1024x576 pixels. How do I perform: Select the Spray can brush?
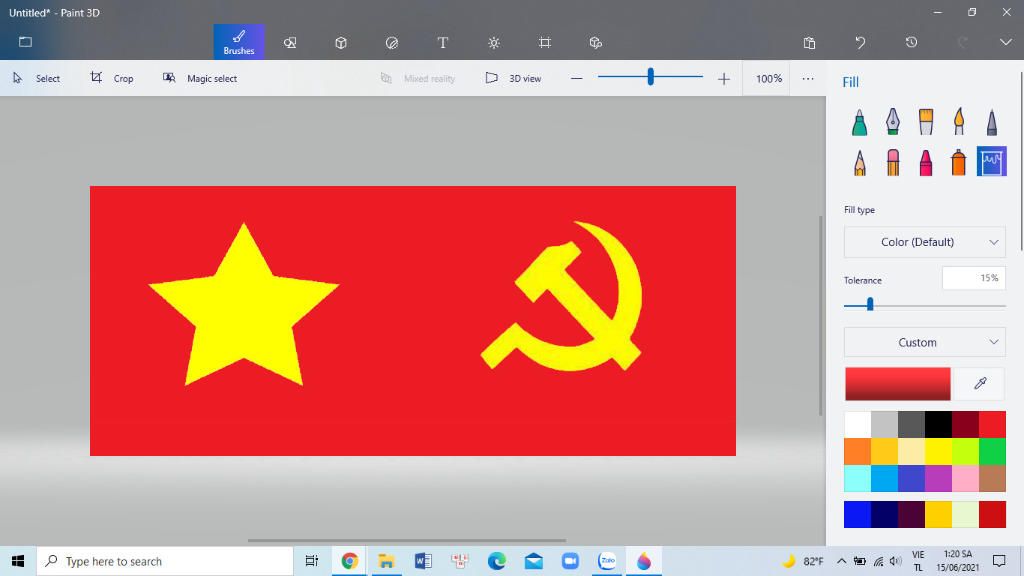coord(959,162)
